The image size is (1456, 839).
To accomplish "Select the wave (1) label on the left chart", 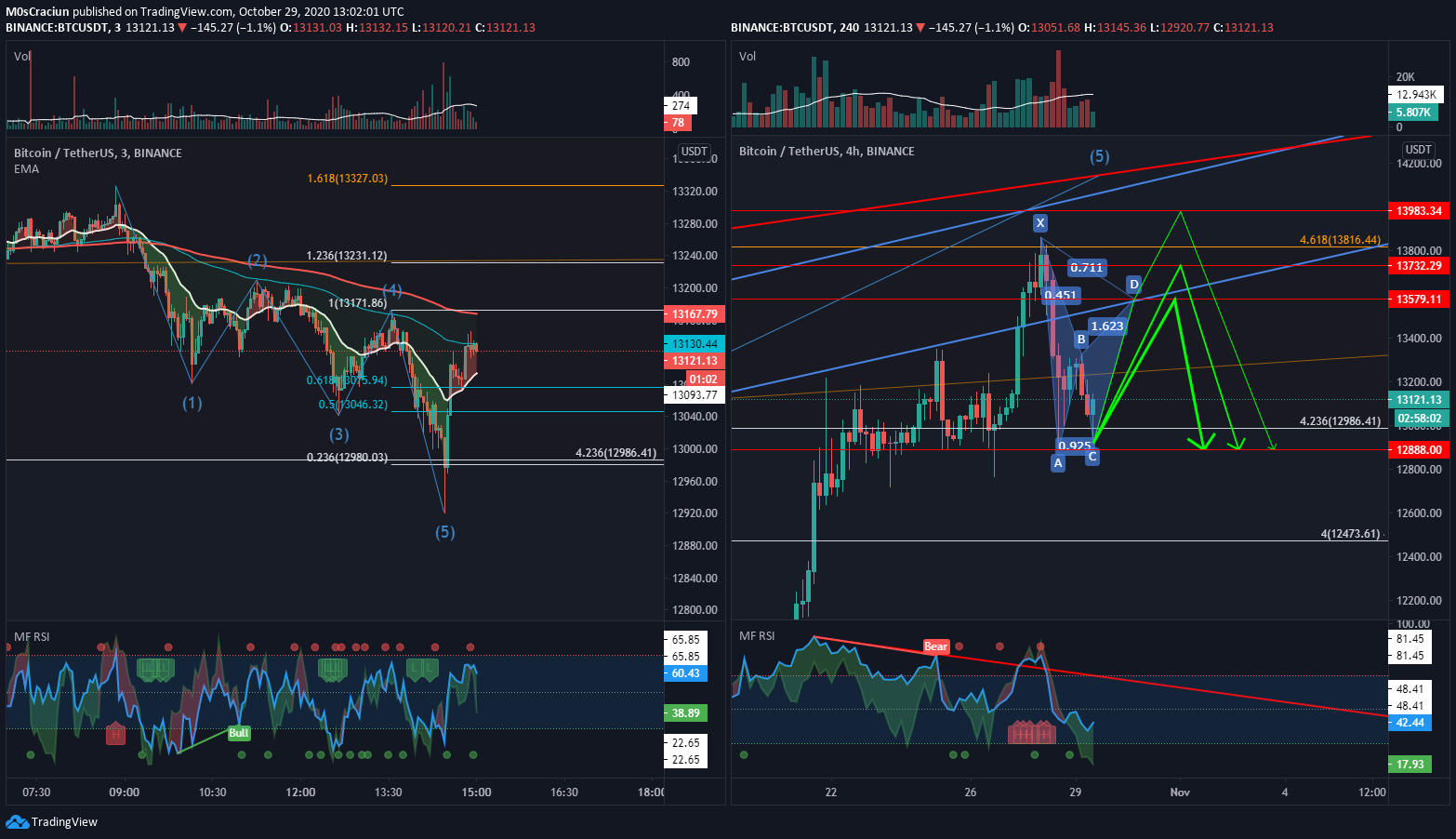I will (x=192, y=403).
